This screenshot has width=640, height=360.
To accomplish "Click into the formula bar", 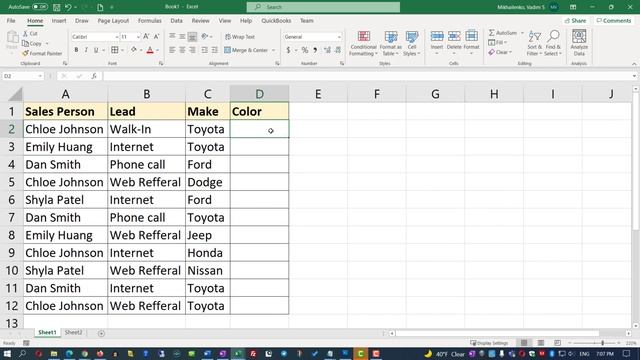I will pyautogui.click(x=367, y=76).
